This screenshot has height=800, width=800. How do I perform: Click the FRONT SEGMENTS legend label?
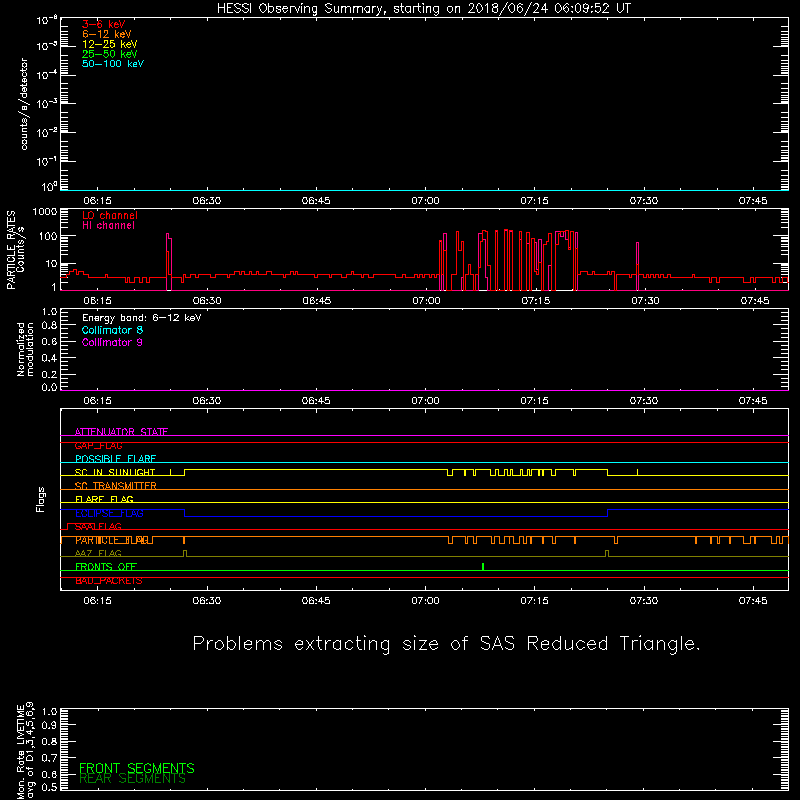pyautogui.click(x=137, y=768)
